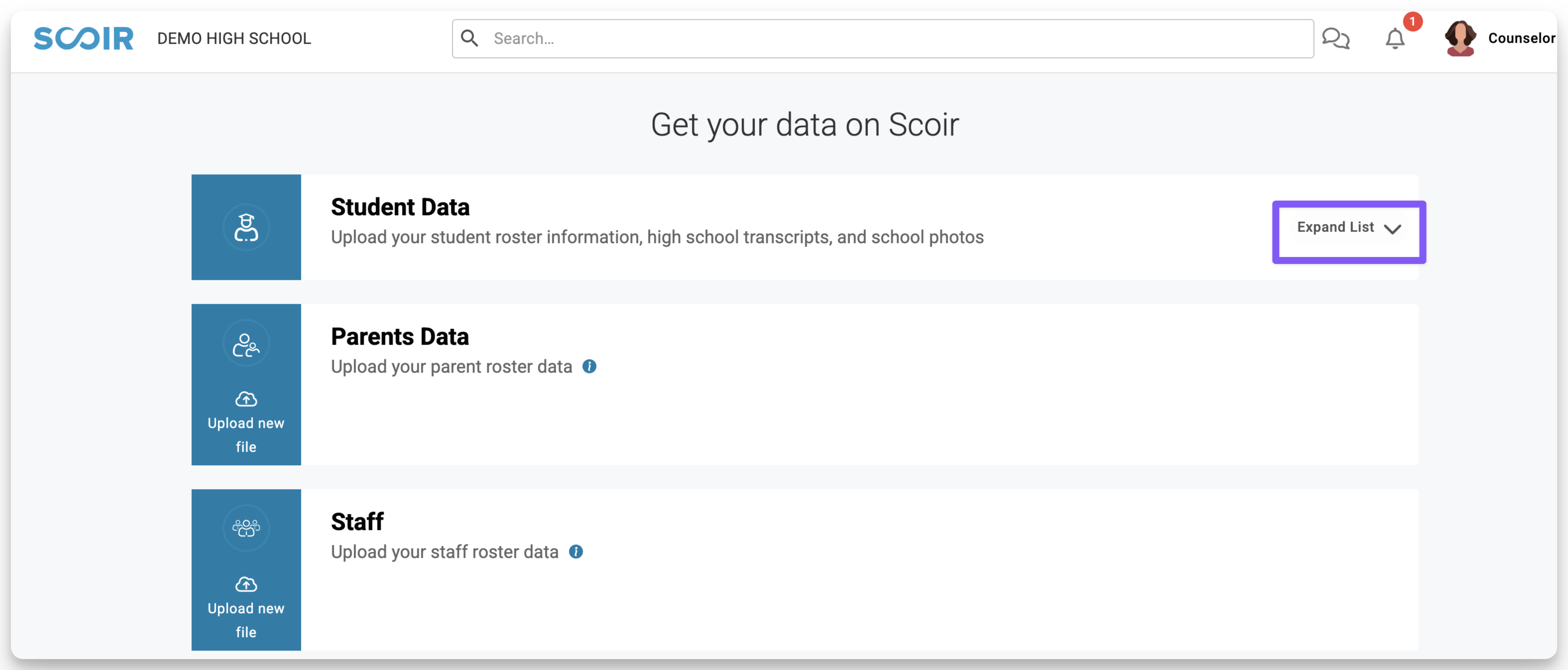Click the search magnifier icon
The height and width of the screenshot is (670, 1568).
tap(469, 38)
